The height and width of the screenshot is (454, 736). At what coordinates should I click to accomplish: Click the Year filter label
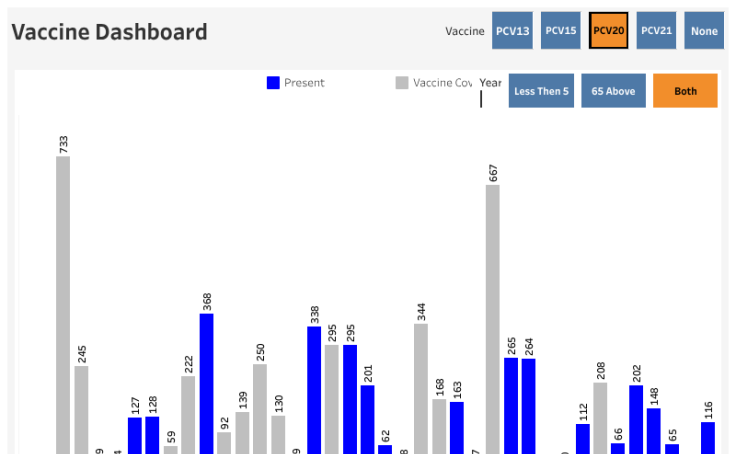pos(490,83)
